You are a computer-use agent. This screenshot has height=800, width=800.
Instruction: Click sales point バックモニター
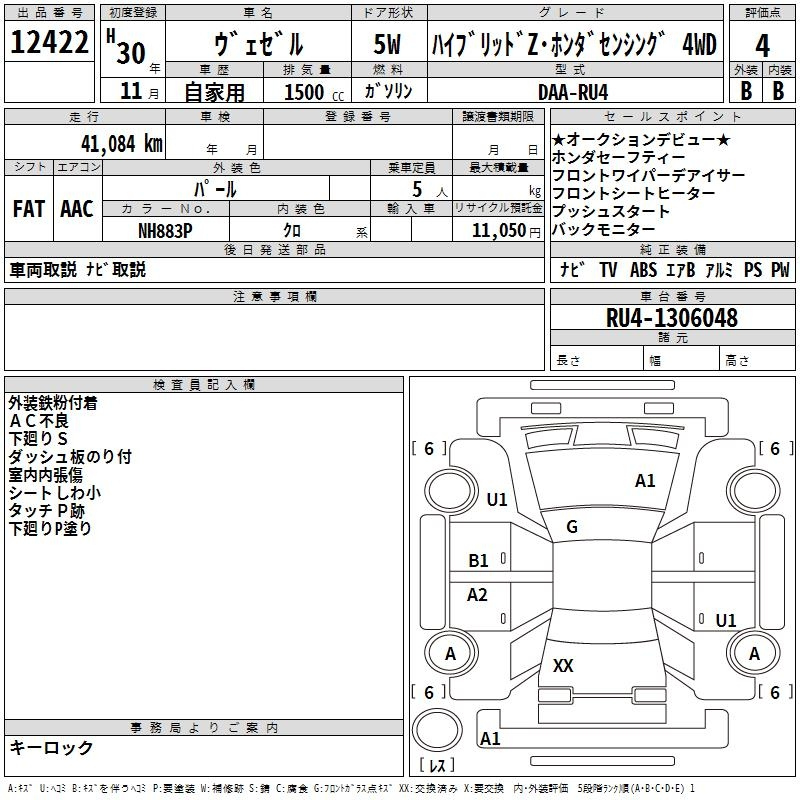click(x=603, y=230)
